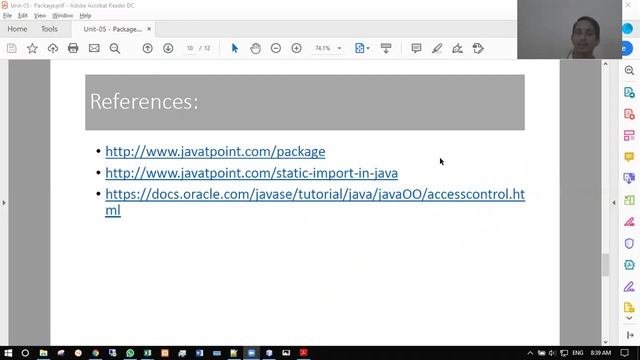Click the cloud upload icon
This screenshot has width=640, height=360.
[53, 48]
